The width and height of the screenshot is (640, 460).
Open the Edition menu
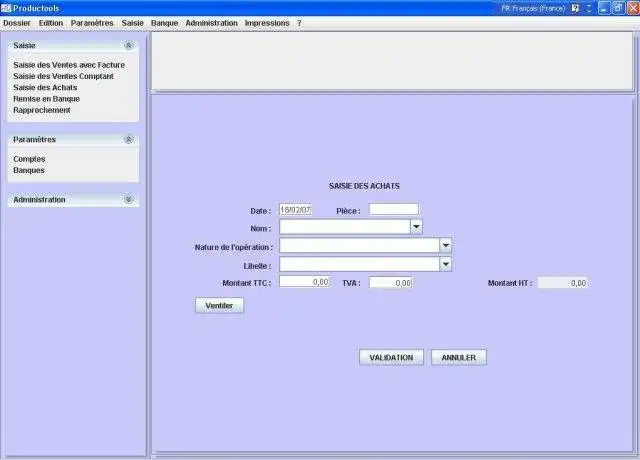pyautogui.click(x=51, y=23)
